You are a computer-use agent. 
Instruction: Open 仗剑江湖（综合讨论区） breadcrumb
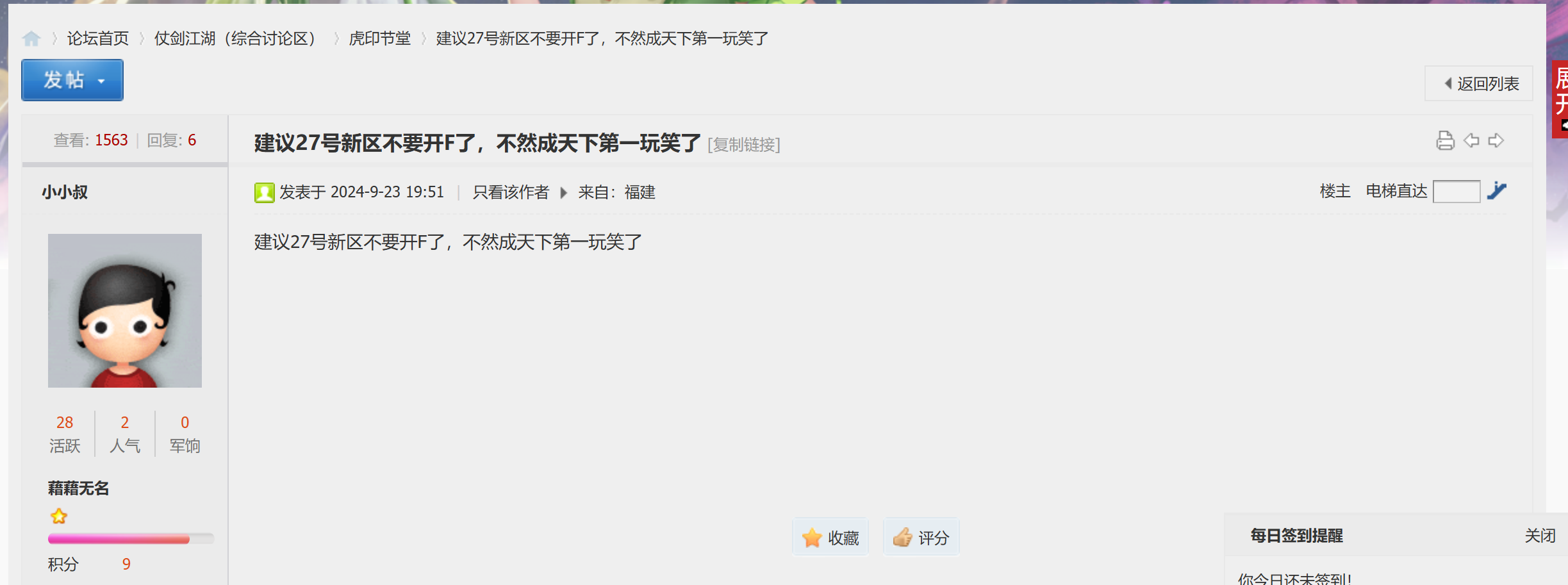point(235,38)
